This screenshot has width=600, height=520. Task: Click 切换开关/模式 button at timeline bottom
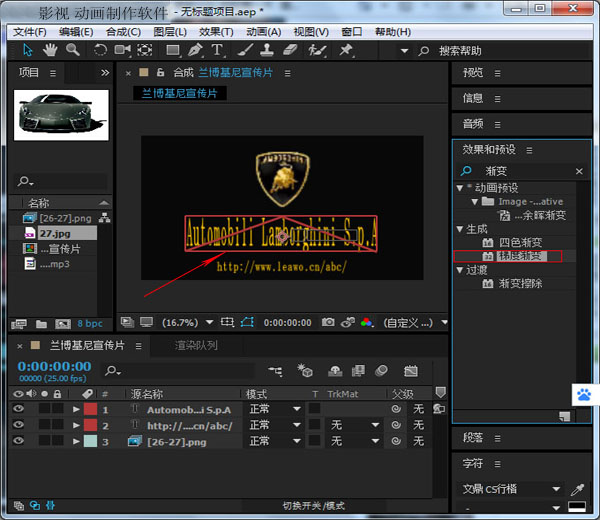click(x=313, y=506)
